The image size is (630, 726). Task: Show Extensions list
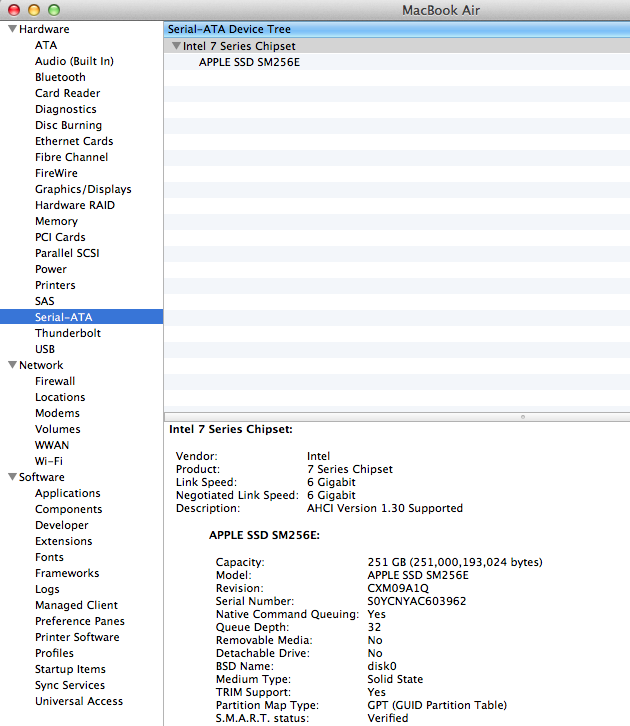click(63, 541)
